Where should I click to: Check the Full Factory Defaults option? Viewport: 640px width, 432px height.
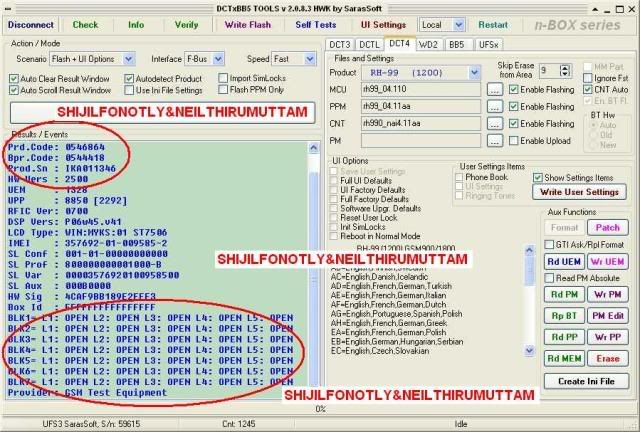[334, 199]
